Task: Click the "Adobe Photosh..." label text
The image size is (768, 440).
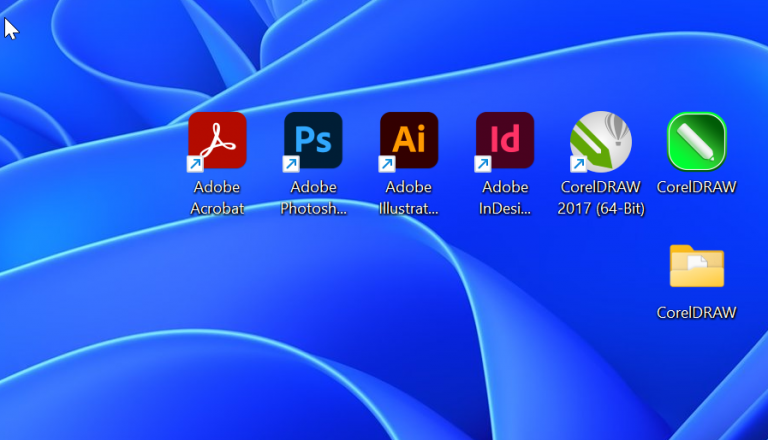Action: click(313, 198)
